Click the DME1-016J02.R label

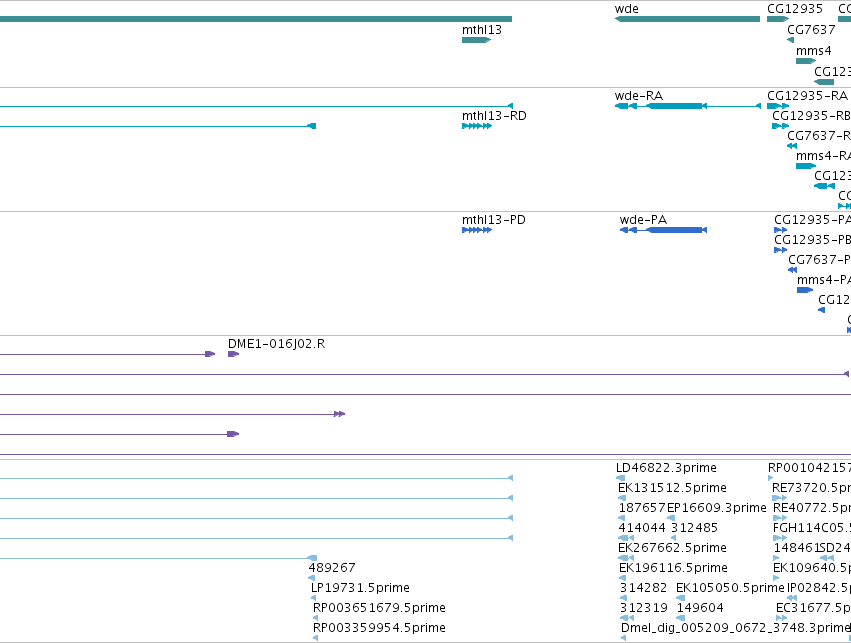coord(276,344)
